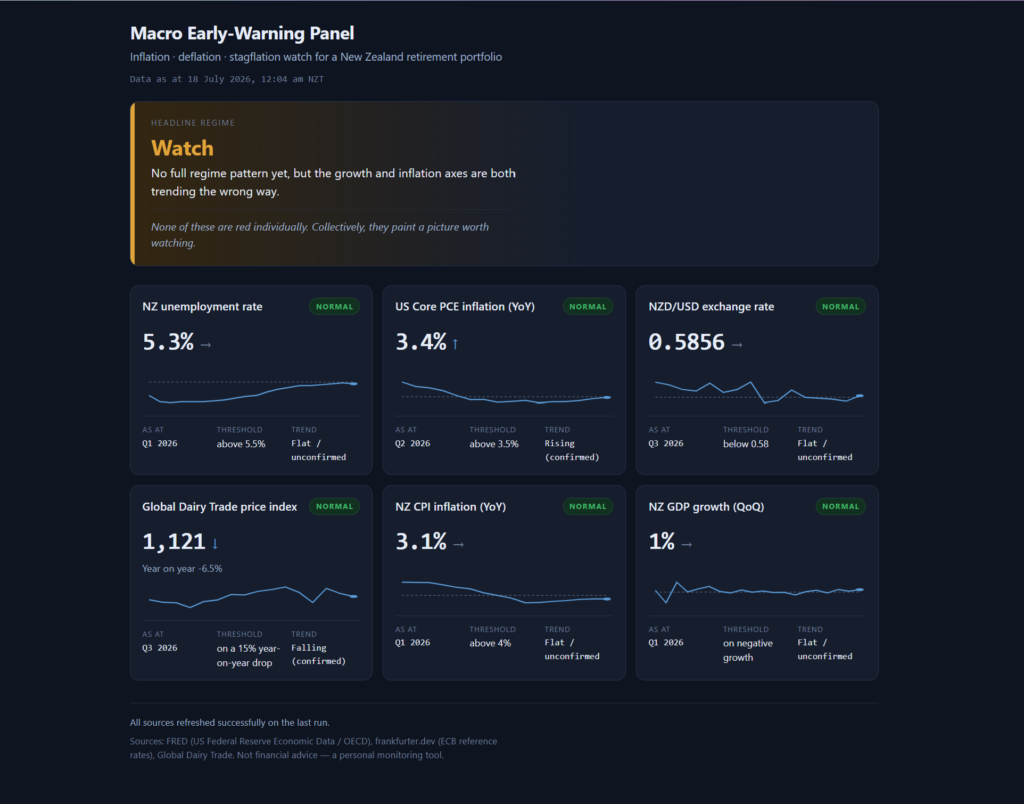Click the 5.3% unemployment value
1024x804 pixels.
(168, 342)
